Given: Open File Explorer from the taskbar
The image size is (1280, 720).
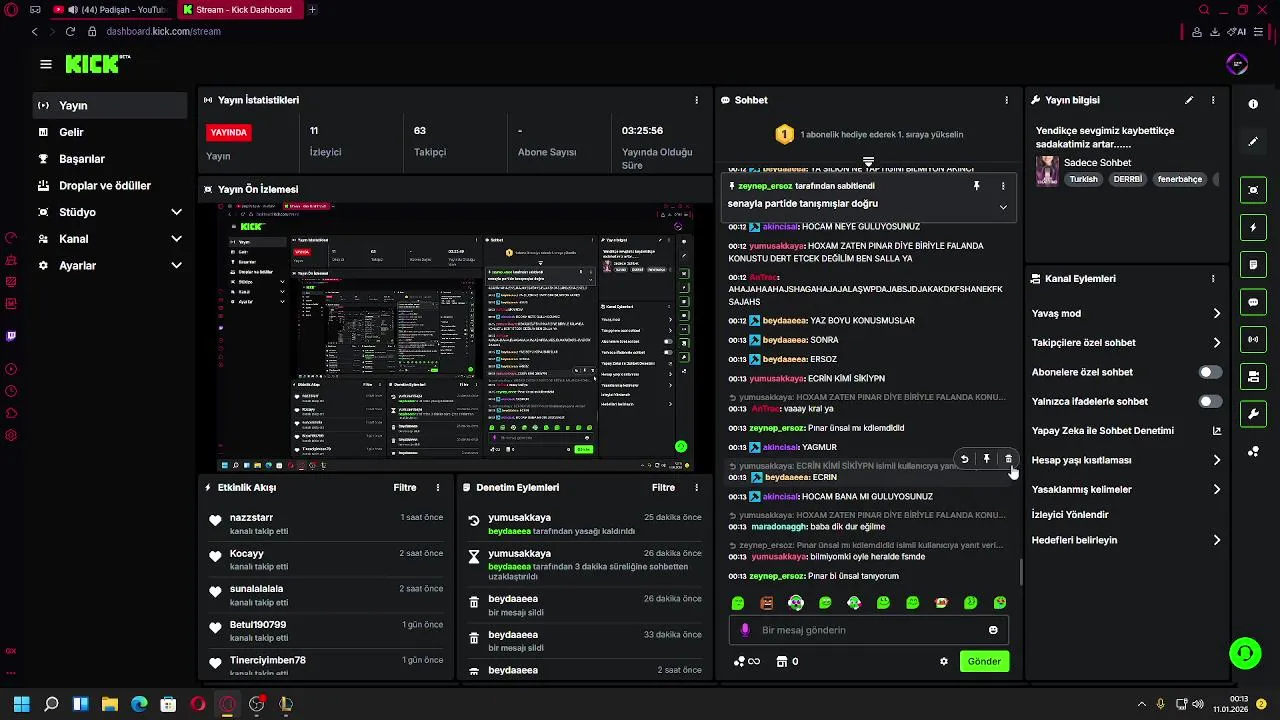Looking at the screenshot, I should 110,704.
